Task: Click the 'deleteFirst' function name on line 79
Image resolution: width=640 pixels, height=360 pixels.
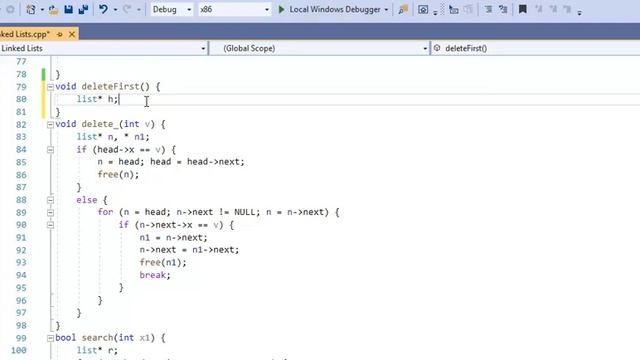Action: click(110, 87)
